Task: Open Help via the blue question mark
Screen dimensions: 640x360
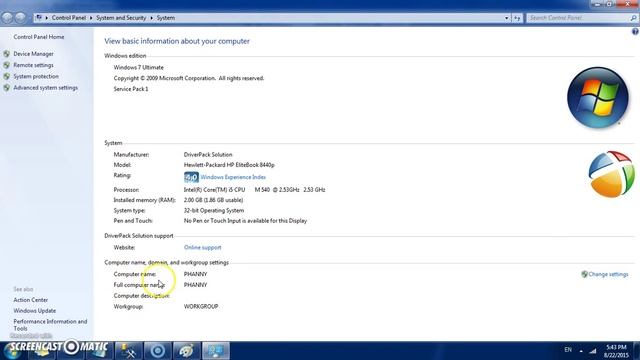Action: pyautogui.click(x=635, y=31)
